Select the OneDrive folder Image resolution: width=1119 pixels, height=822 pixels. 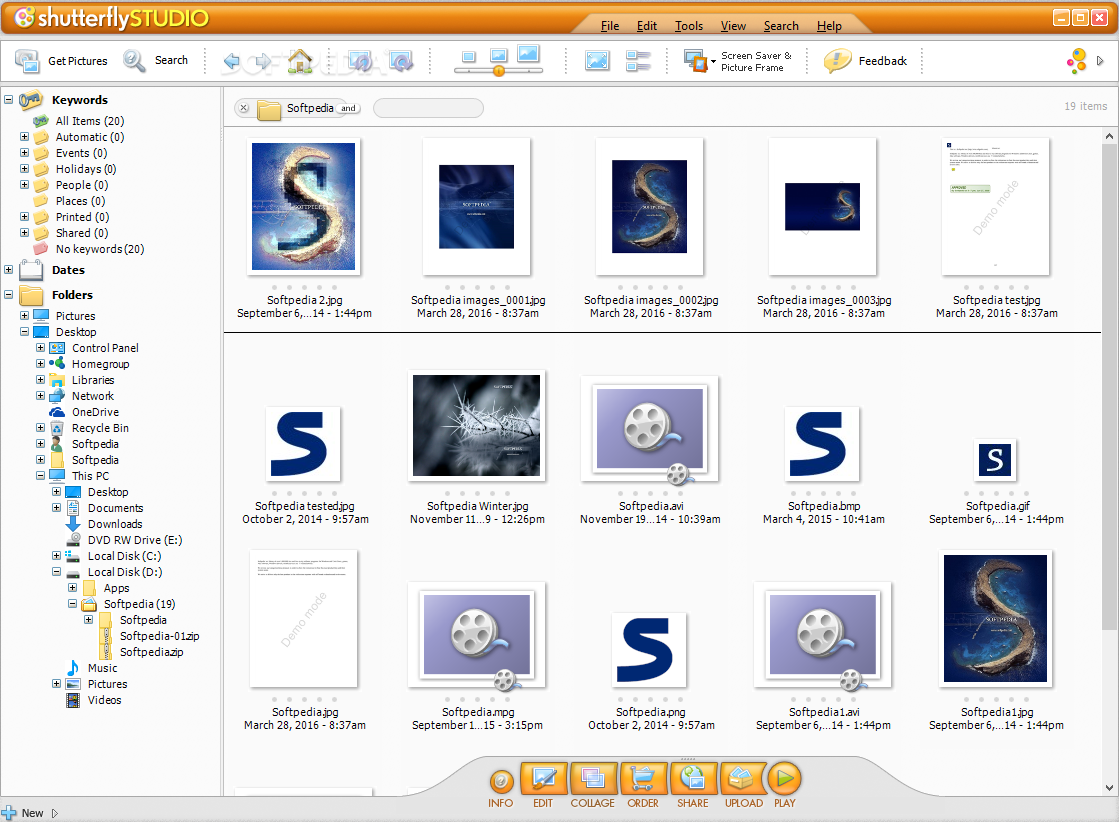(95, 412)
